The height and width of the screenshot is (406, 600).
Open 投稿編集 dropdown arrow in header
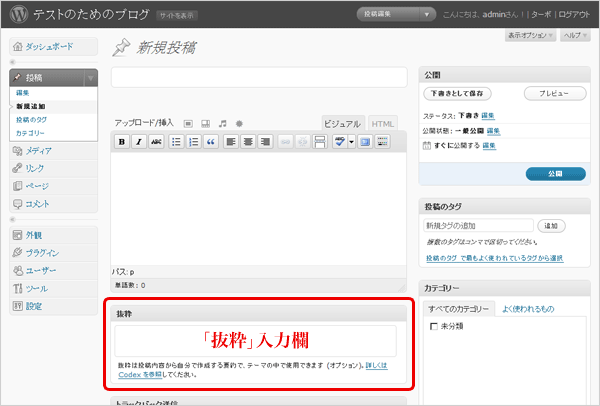coord(427,15)
